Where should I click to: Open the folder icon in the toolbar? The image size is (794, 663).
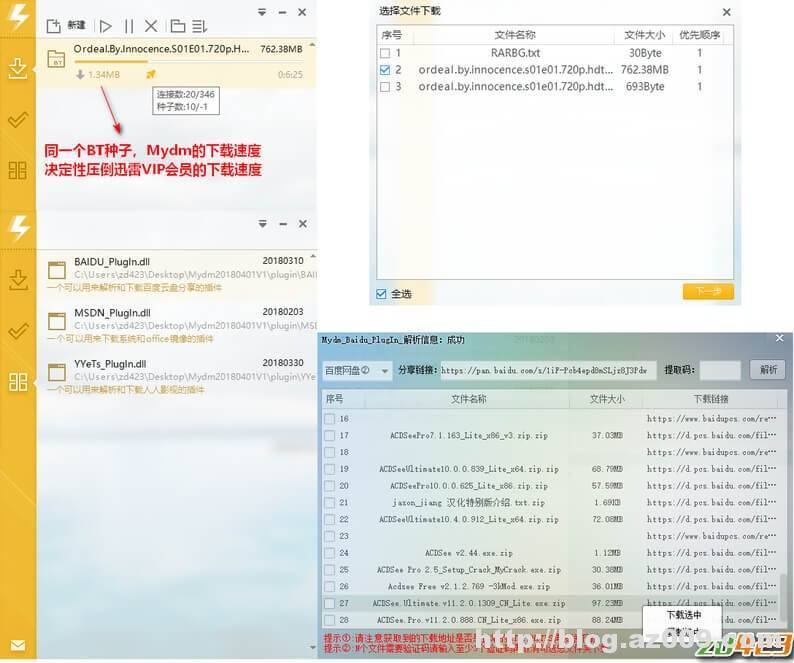tap(178, 26)
